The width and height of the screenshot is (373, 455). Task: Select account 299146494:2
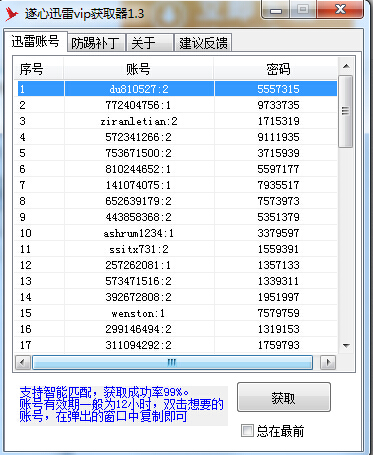(x=138, y=329)
